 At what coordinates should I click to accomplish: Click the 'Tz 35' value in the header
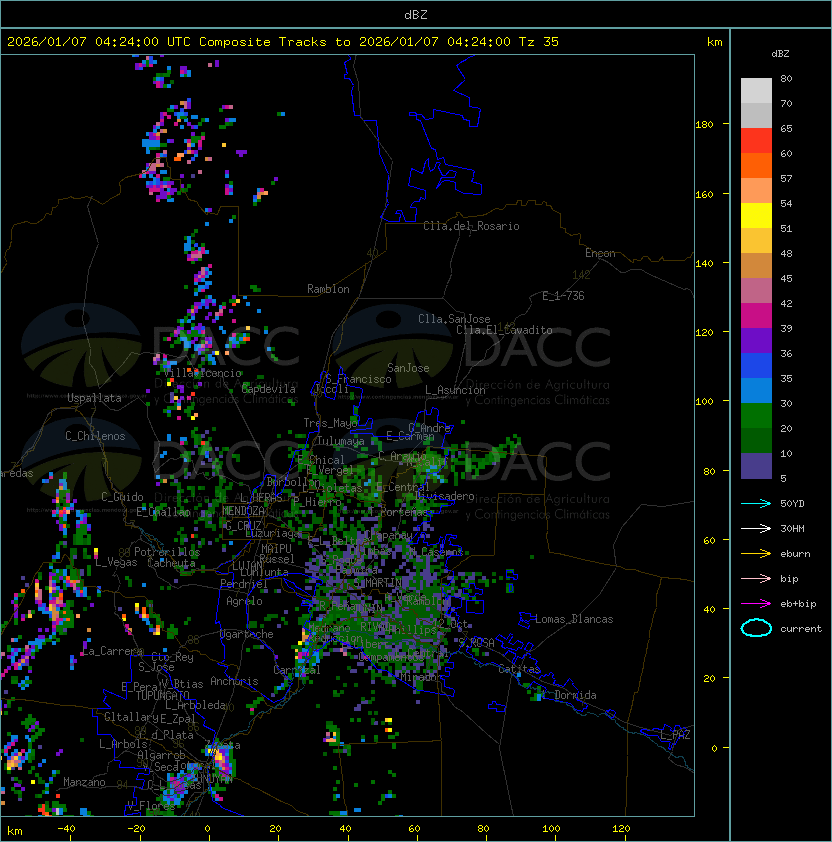[x=539, y=42]
